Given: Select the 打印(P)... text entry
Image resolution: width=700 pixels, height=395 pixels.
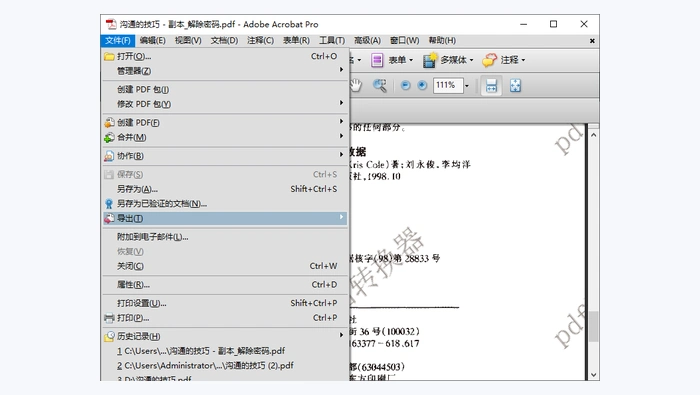Looking at the screenshot, I should click(x=133, y=318).
